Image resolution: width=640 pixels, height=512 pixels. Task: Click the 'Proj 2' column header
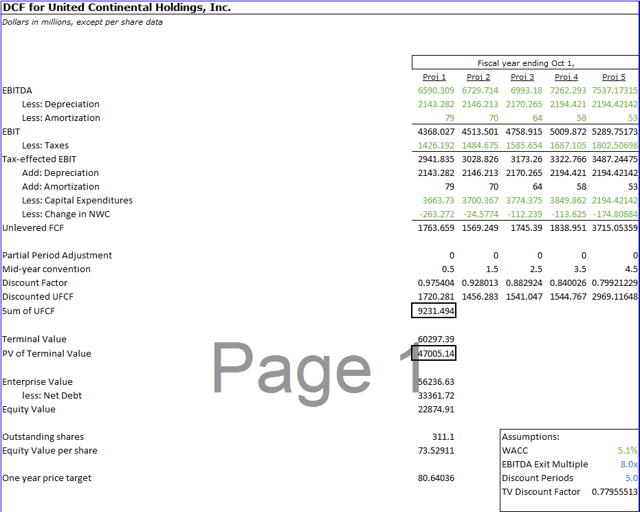click(x=478, y=77)
